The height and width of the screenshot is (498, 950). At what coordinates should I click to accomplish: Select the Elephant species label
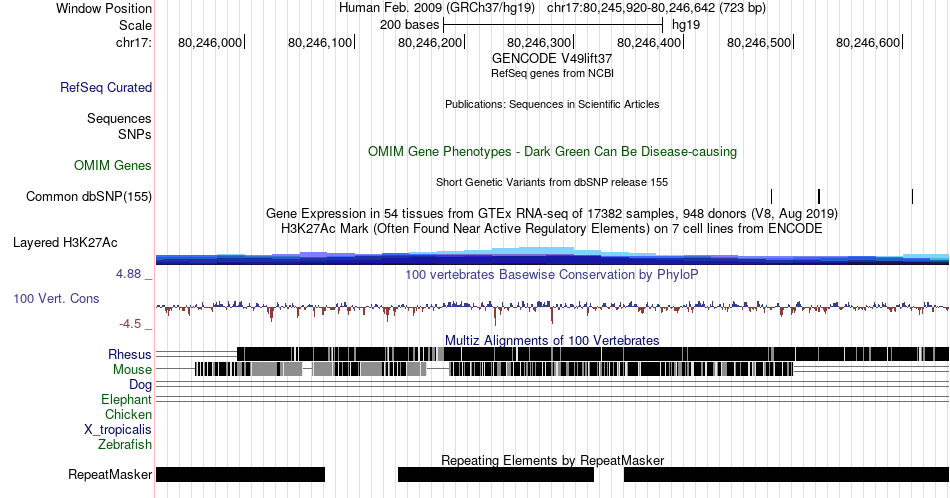tap(127, 399)
